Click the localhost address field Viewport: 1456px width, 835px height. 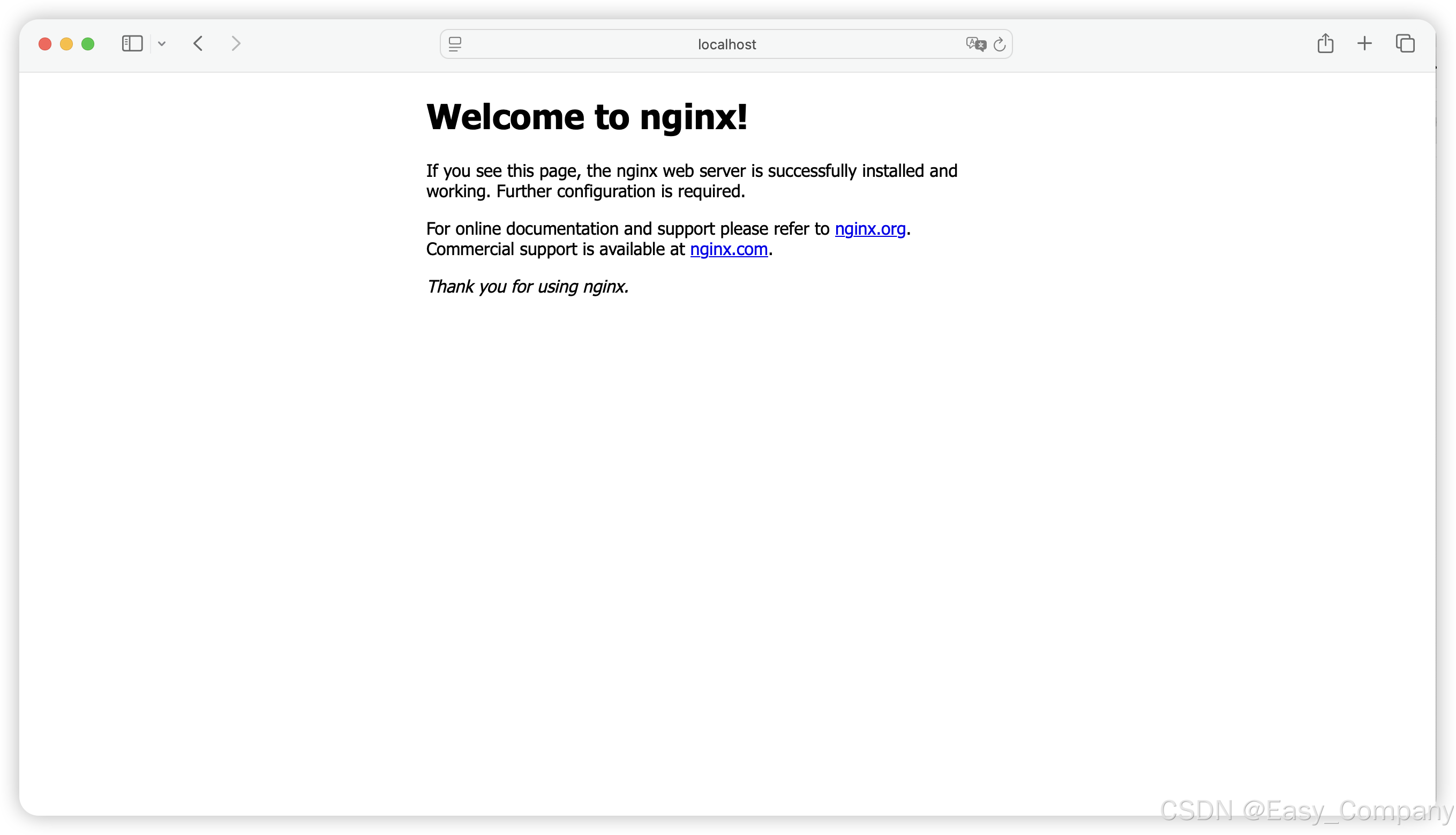pyautogui.click(x=726, y=44)
